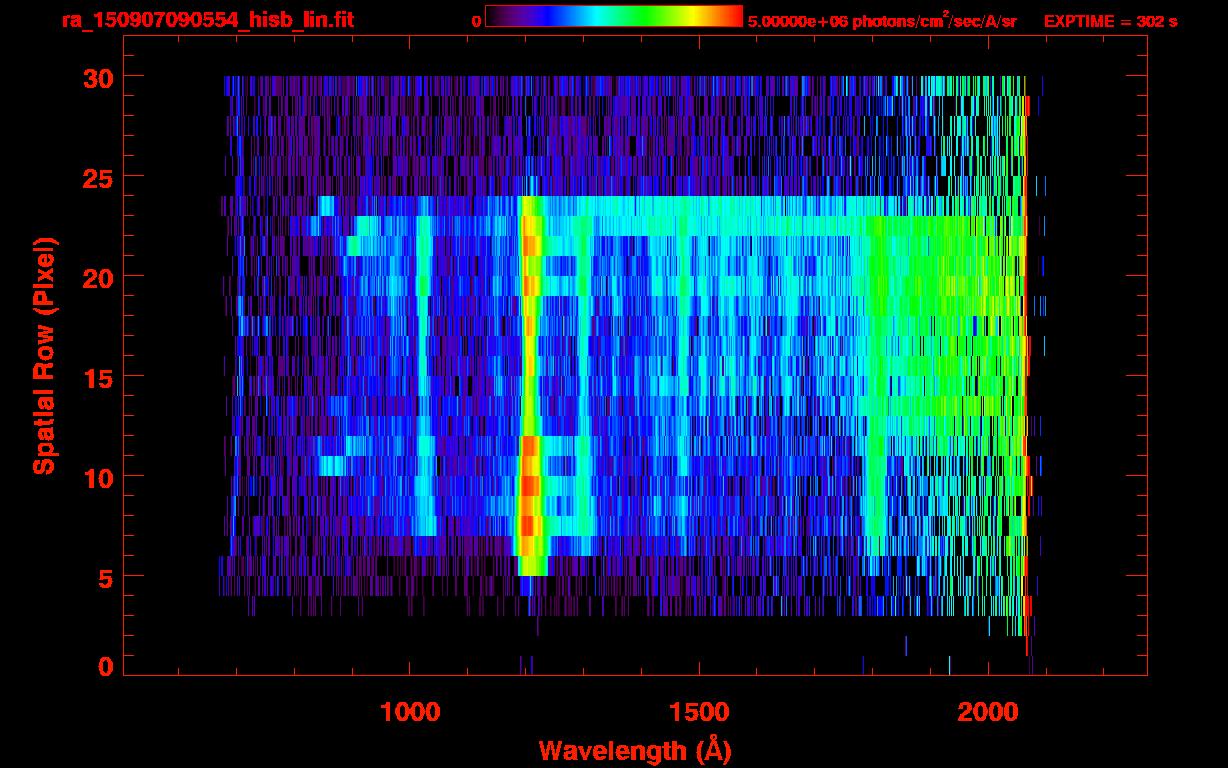1228x768 pixels.
Task: Click the EXPTIME = 302 s text
Action: click(1110, 21)
